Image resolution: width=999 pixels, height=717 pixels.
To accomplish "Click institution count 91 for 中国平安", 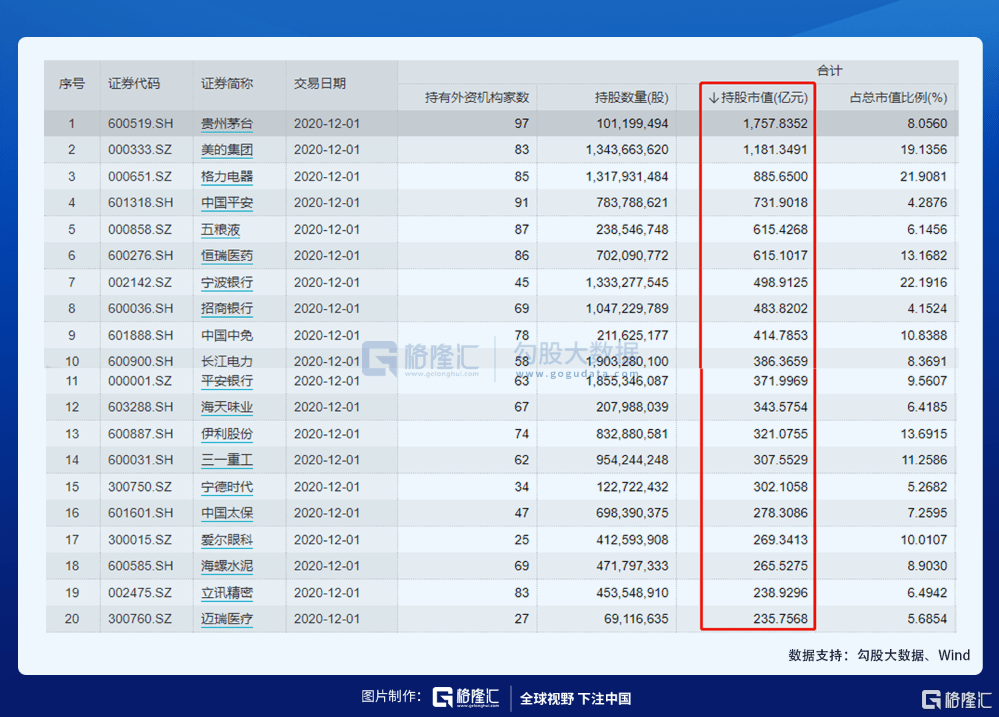I will coord(522,203).
